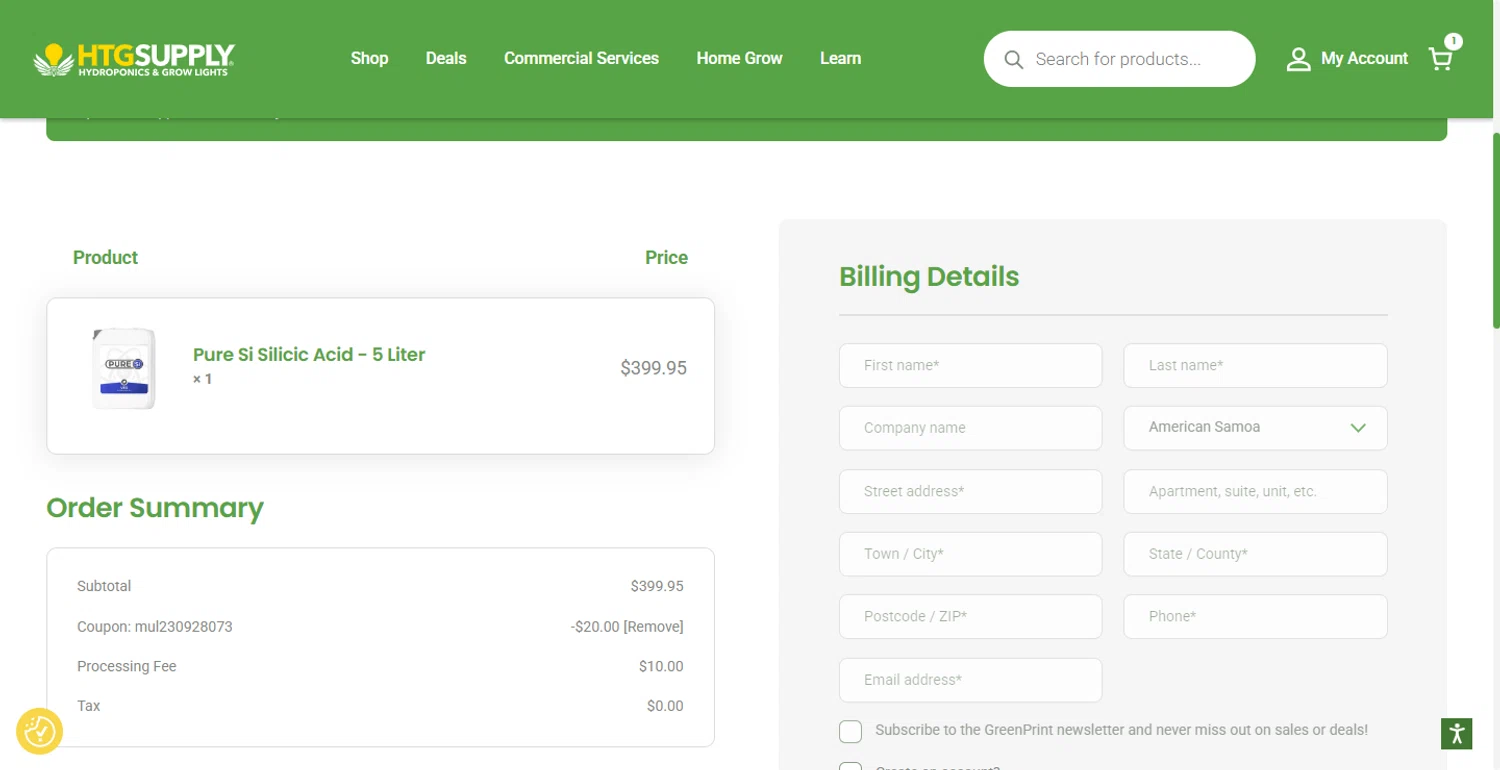Image resolution: width=1500 pixels, height=770 pixels.
Task: Click the page vertical scrollbar
Action: click(x=1495, y=230)
